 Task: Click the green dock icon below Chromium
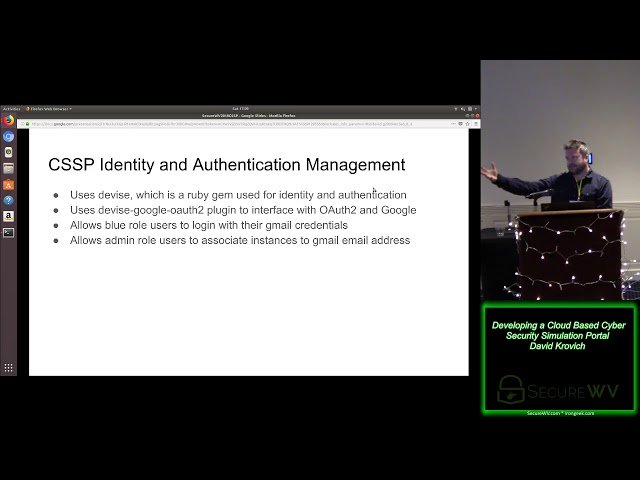click(8, 152)
